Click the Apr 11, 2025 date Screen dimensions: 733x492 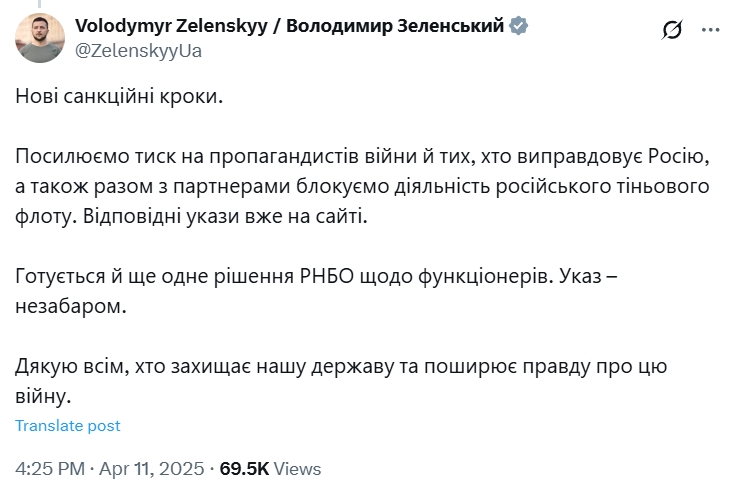pyautogui.click(x=152, y=469)
